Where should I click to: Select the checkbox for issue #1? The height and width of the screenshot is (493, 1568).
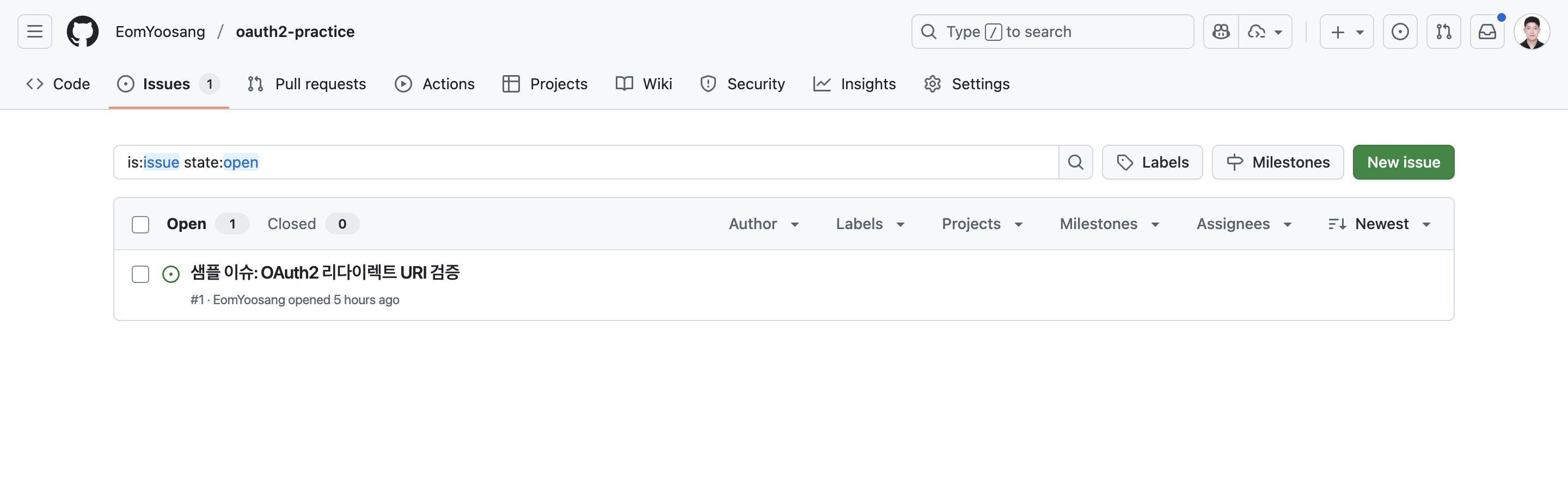coord(140,274)
